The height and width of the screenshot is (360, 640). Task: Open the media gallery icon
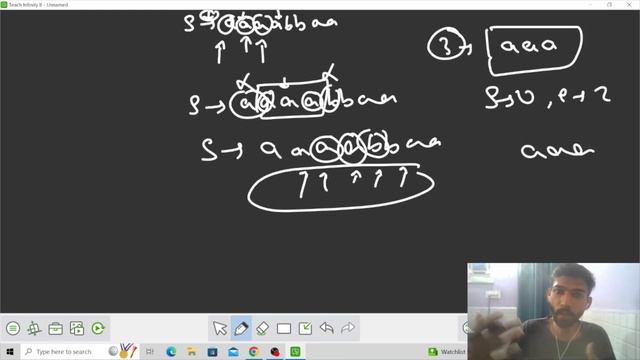point(77,328)
